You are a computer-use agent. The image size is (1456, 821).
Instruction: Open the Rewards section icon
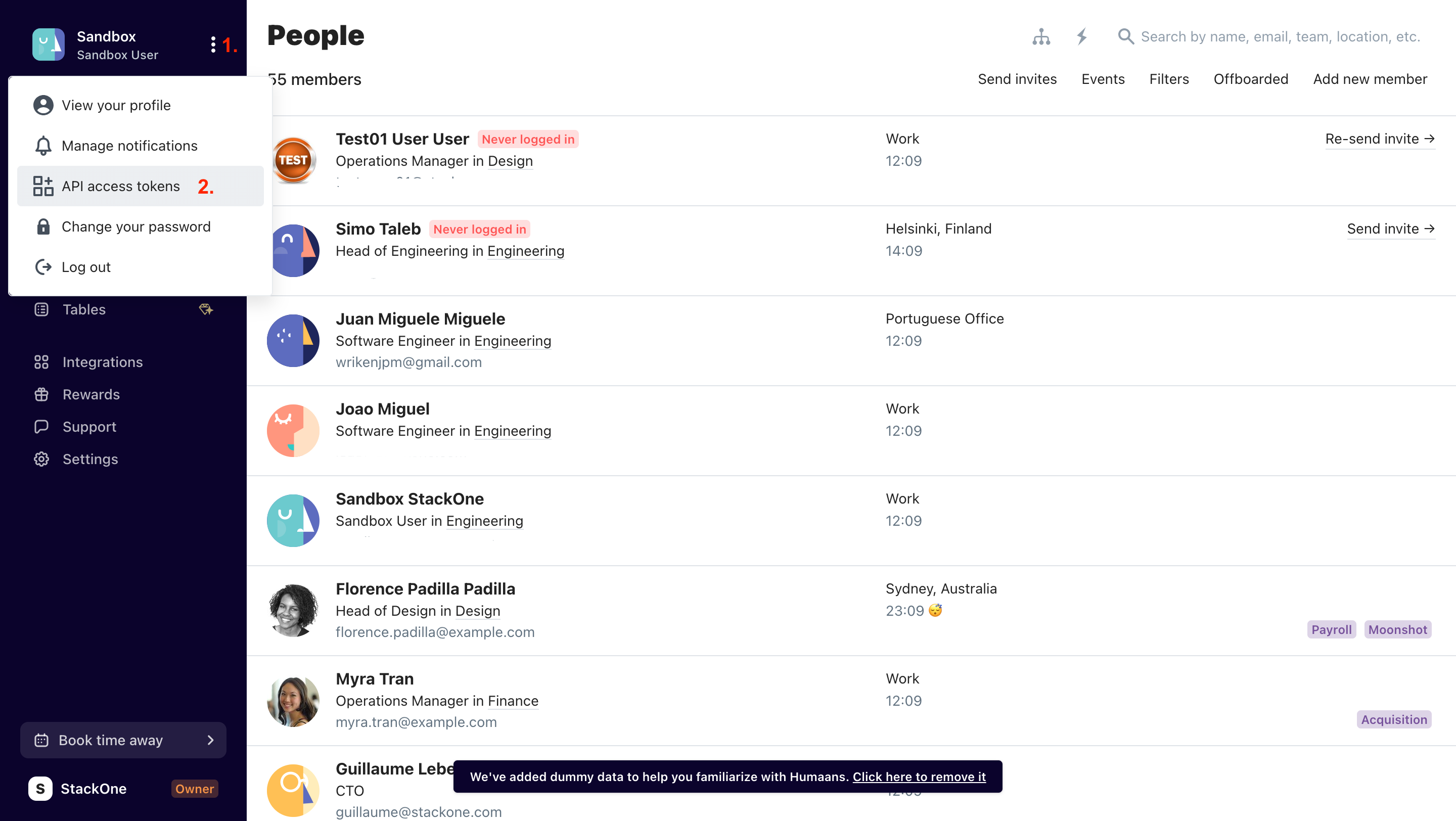coord(42,394)
